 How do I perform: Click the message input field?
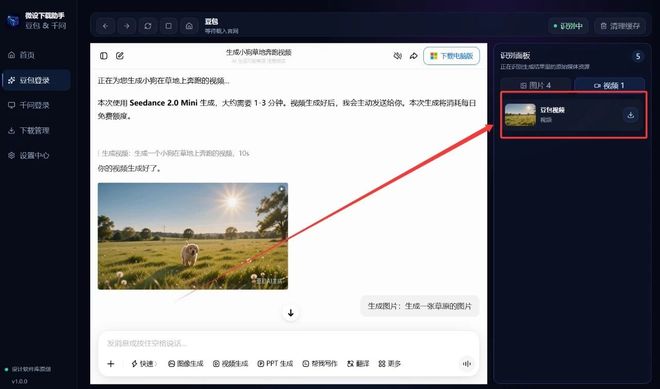pos(288,343)
